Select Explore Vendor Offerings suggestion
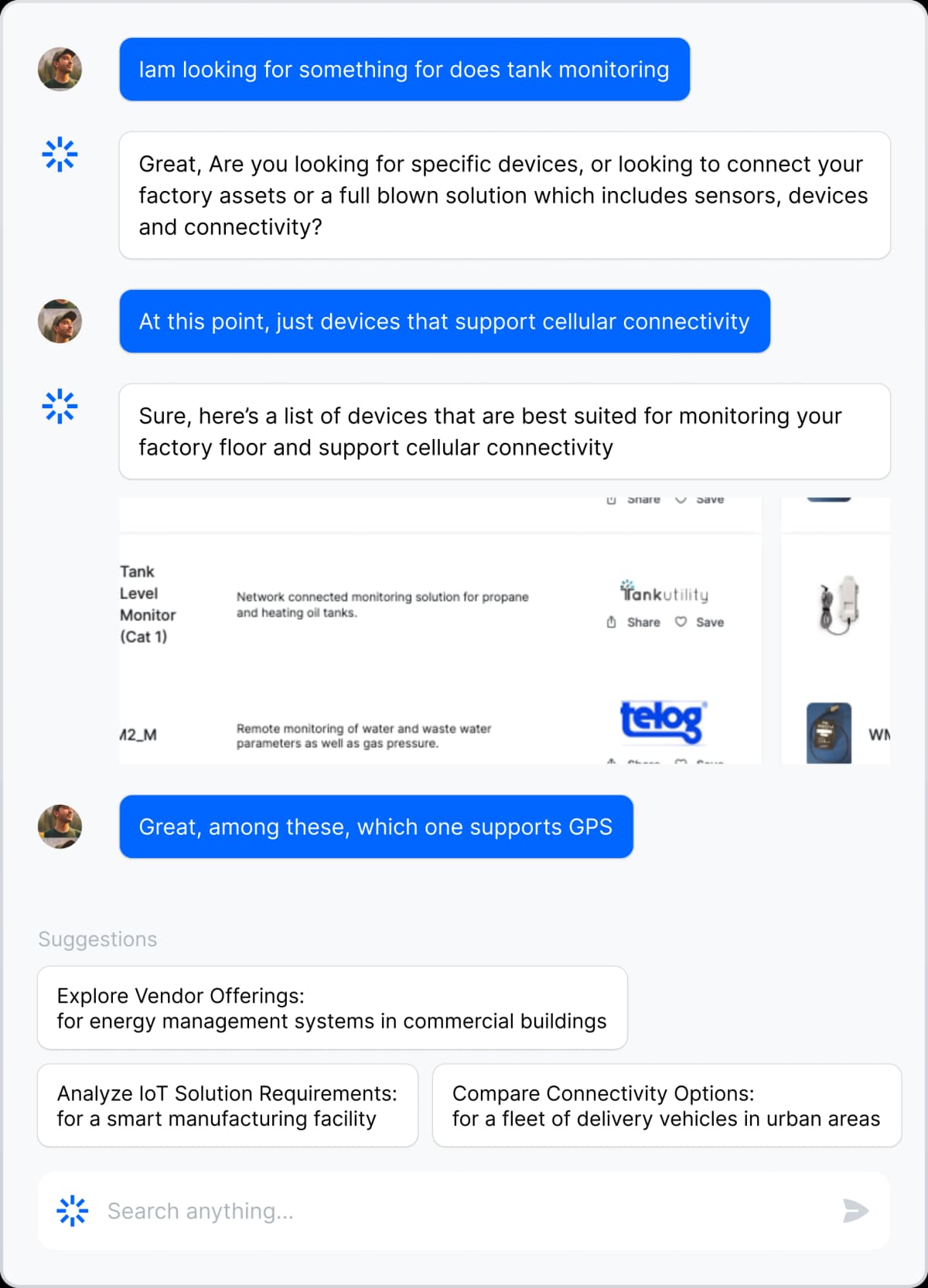 pos(332,1008)
